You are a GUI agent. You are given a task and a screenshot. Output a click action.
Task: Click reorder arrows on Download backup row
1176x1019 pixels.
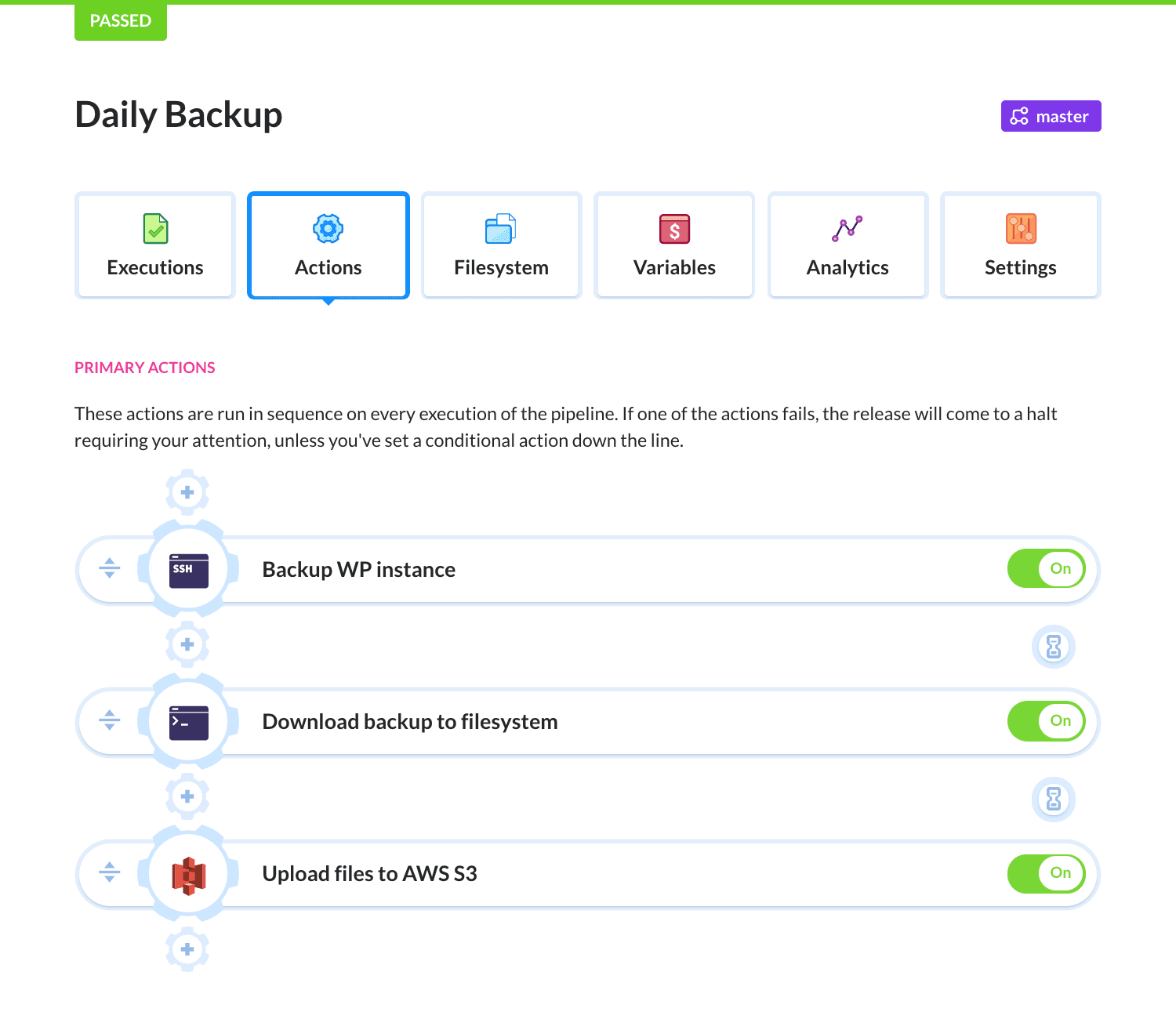110,720
